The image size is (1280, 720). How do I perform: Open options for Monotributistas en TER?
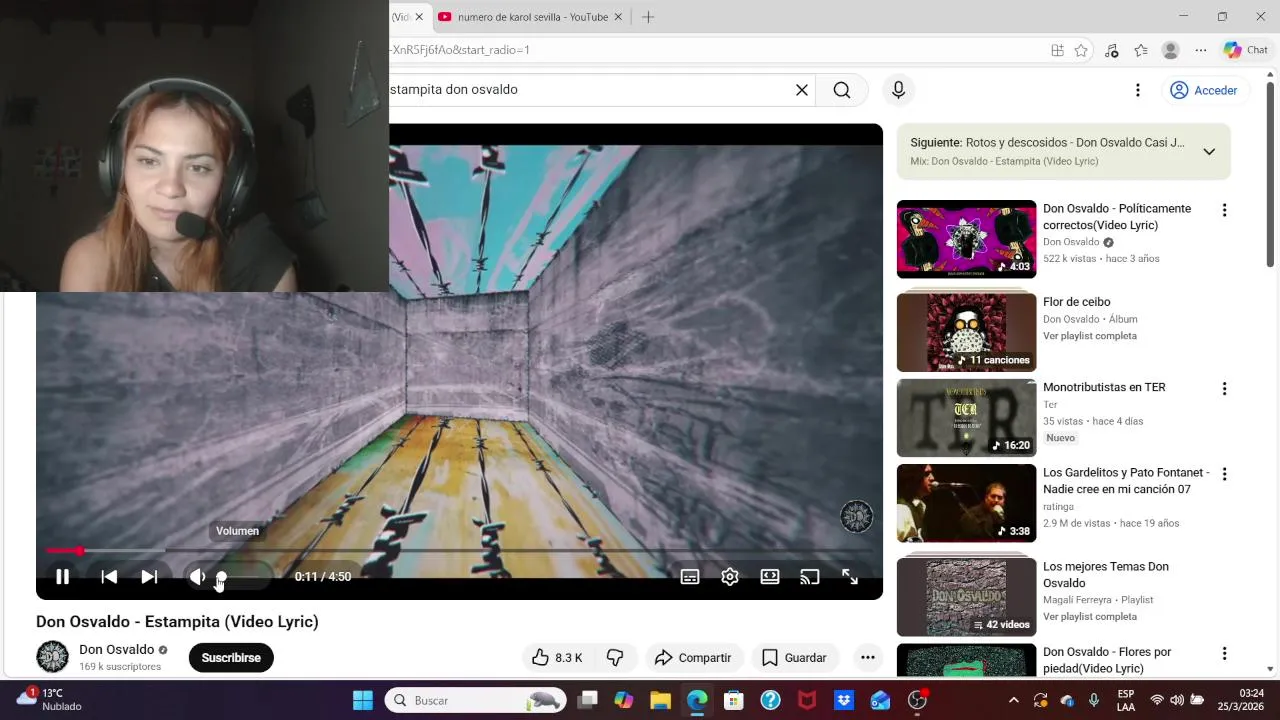(x=1224, y=389)
